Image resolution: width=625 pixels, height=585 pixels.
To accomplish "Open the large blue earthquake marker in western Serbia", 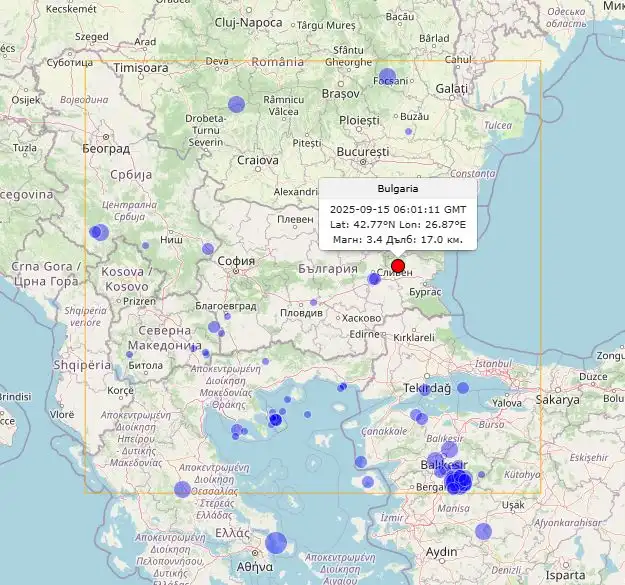I will pos(98,232).
